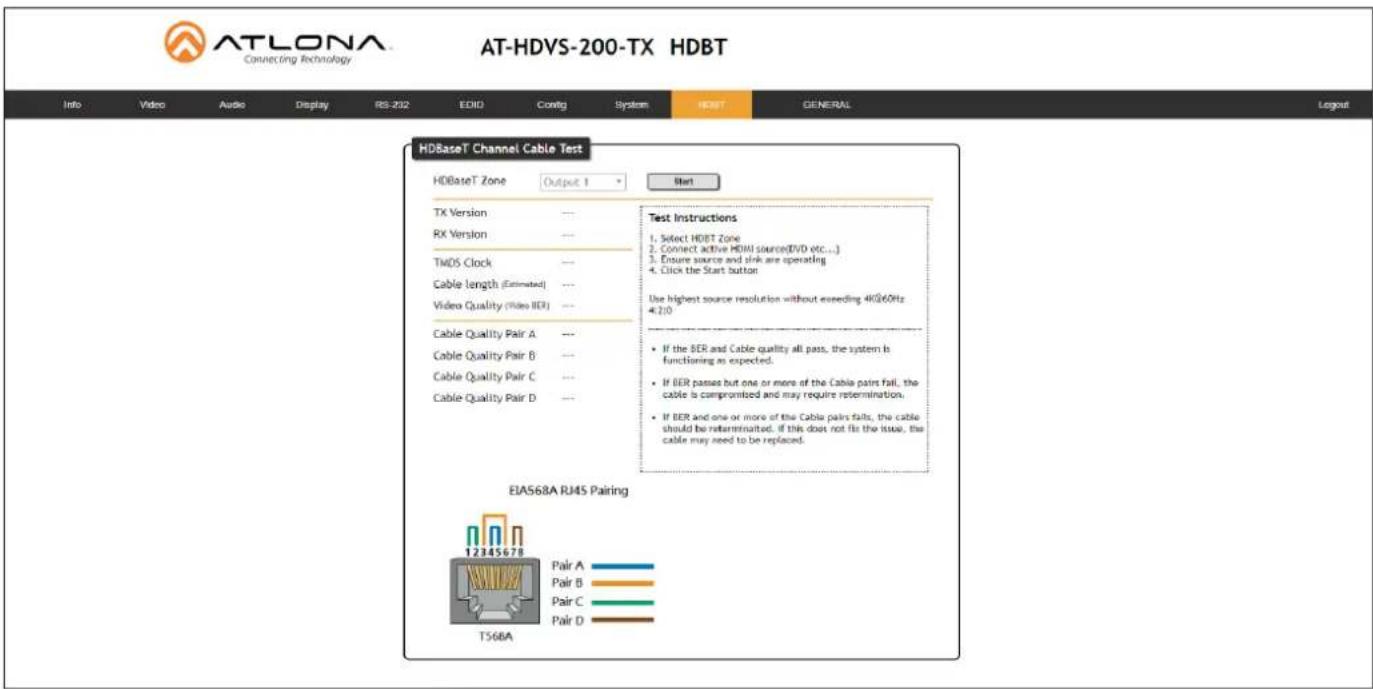Open the GENERAL tab
The height and width of the screenshot is (689, 1373).
[826, 105]
